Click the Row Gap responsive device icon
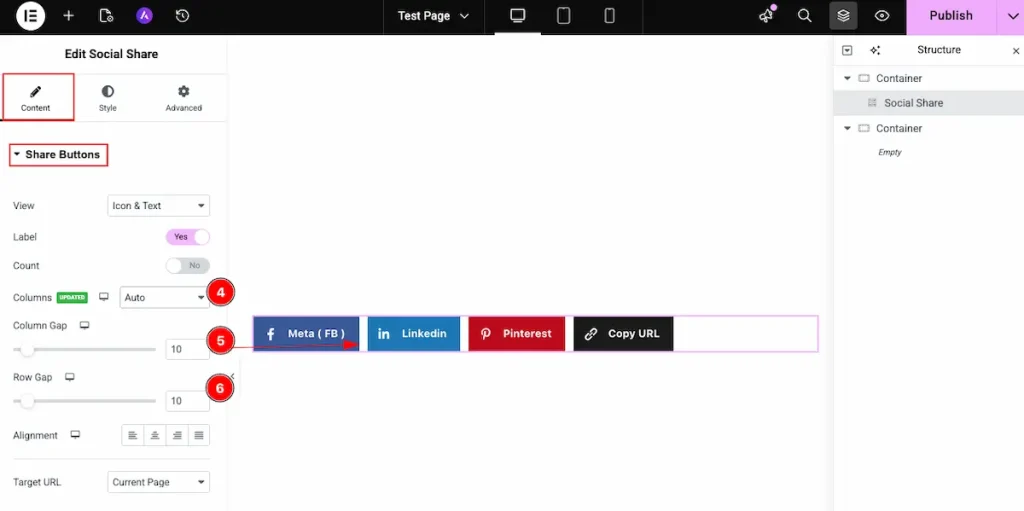 [x=70, y=377]
